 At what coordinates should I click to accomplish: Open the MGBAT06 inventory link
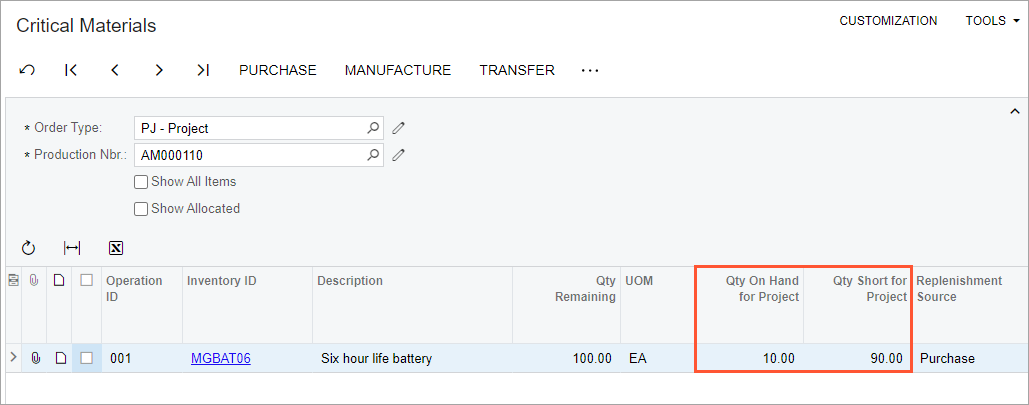pyautogui.click(x=220, y=358)
